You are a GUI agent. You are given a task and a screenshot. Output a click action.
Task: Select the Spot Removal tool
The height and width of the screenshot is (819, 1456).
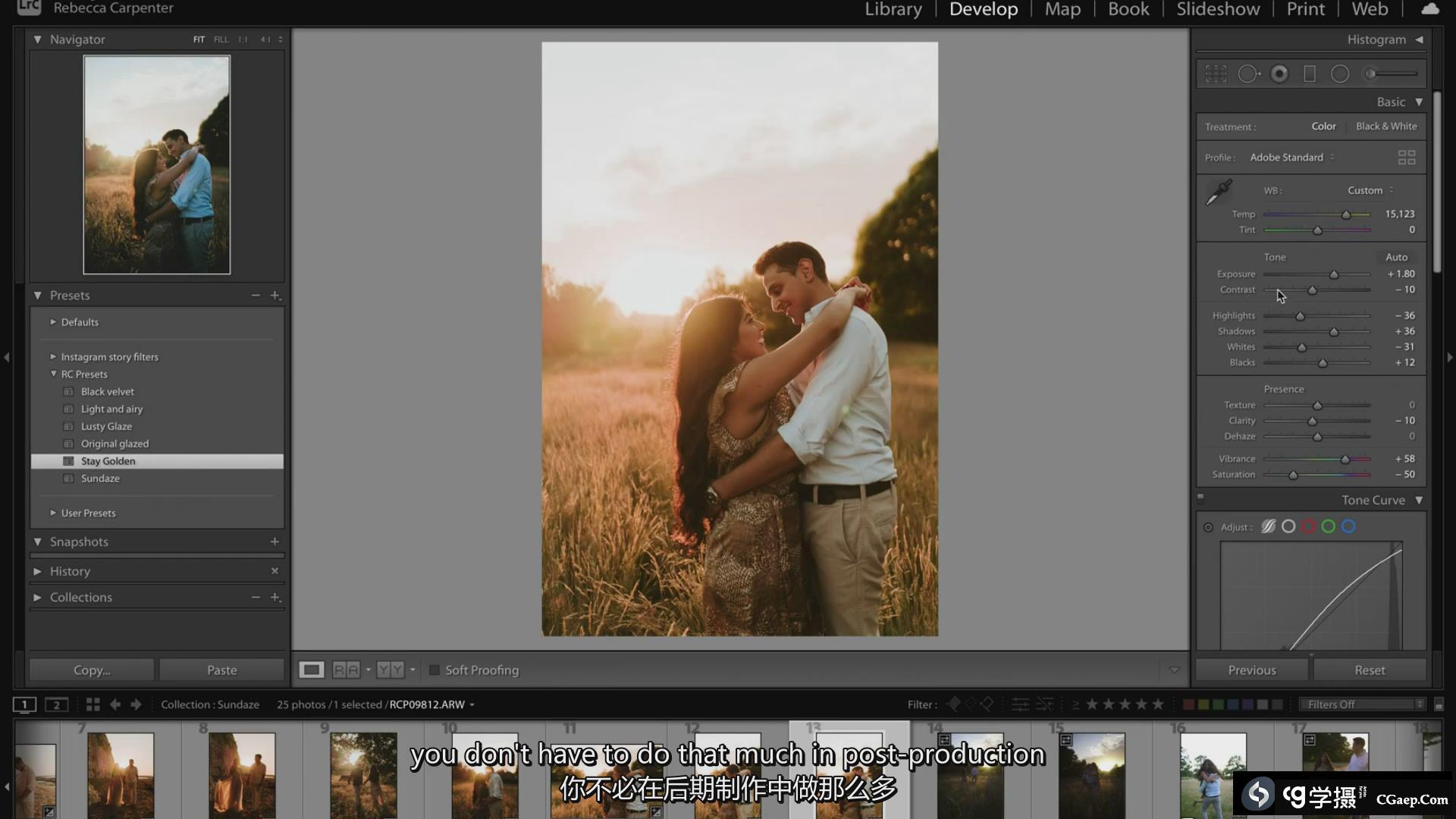point(1247,74)
